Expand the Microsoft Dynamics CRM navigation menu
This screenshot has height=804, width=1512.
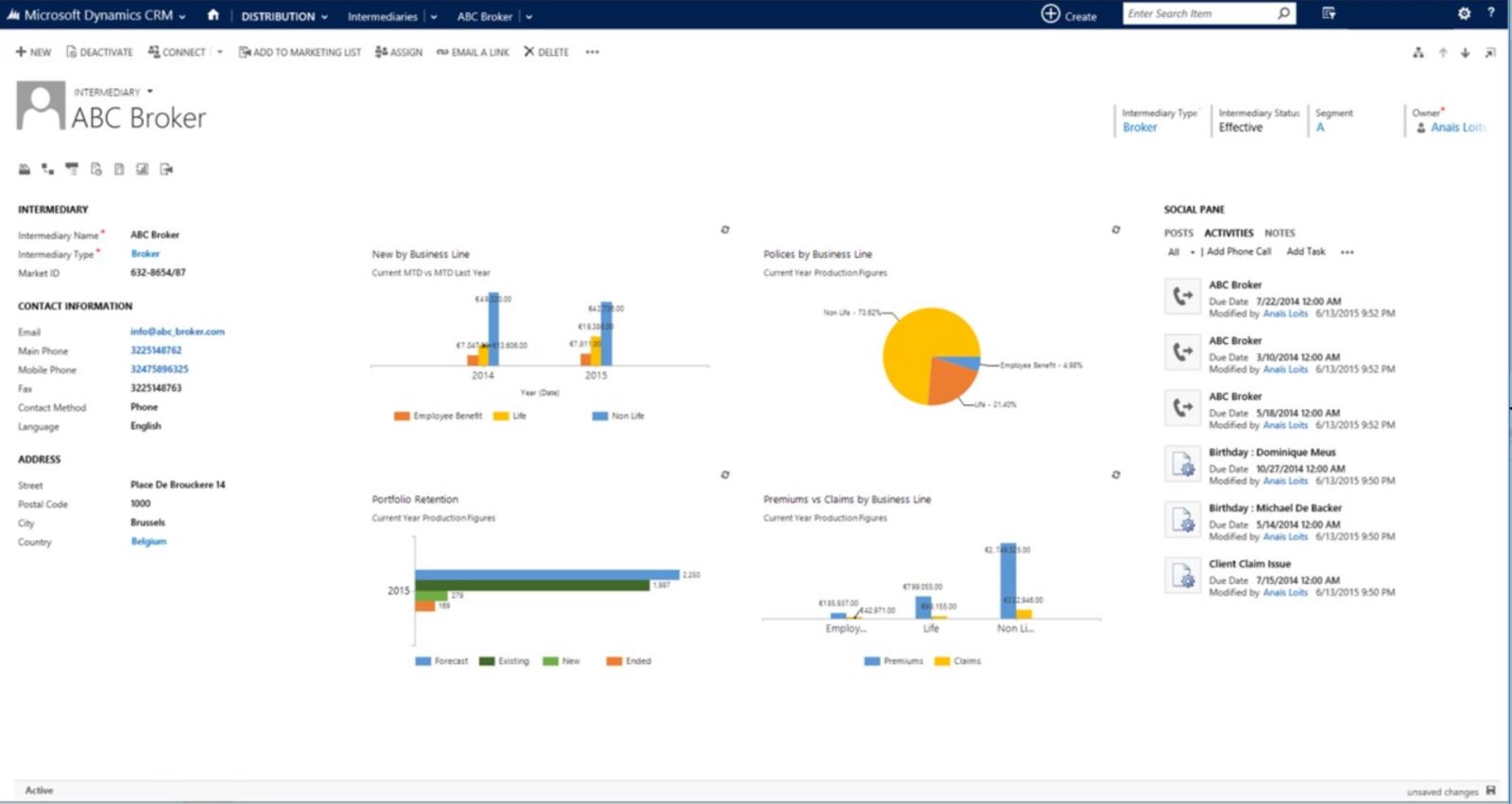coord(182,16)
